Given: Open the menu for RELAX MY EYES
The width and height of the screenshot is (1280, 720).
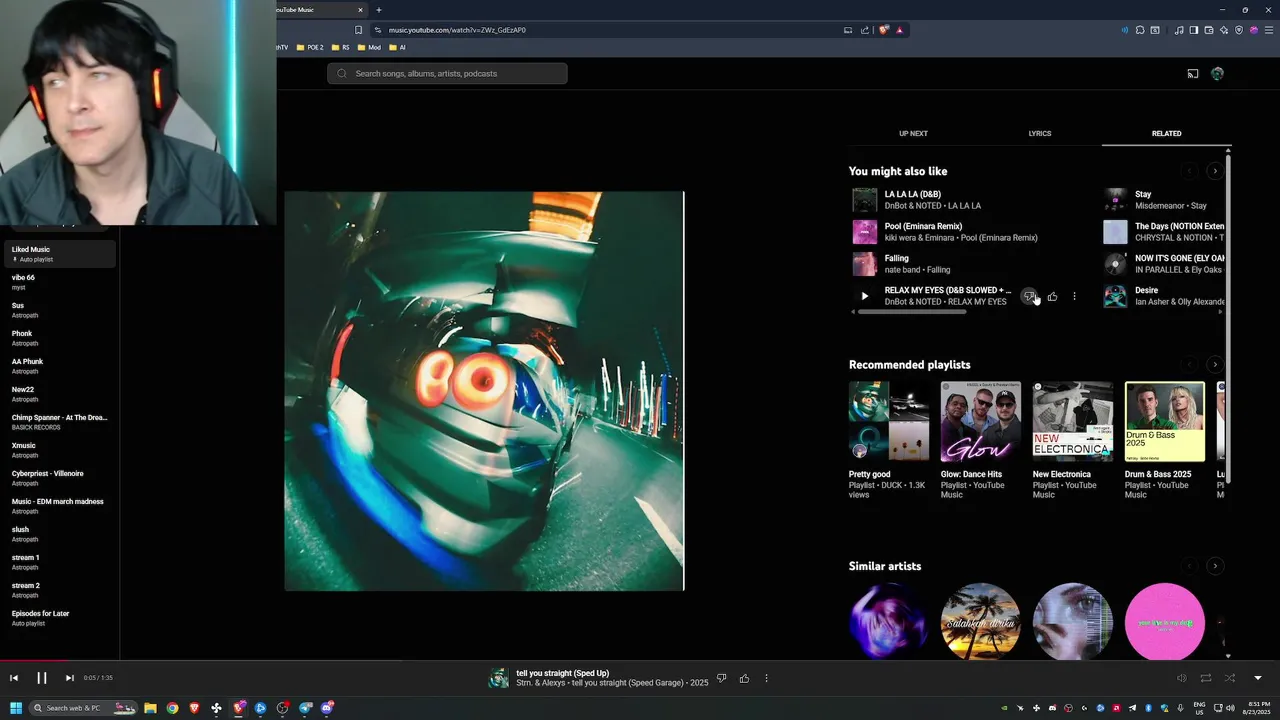Looking at the screenshot, I should pyautogui.click(x=1074, y=296).
